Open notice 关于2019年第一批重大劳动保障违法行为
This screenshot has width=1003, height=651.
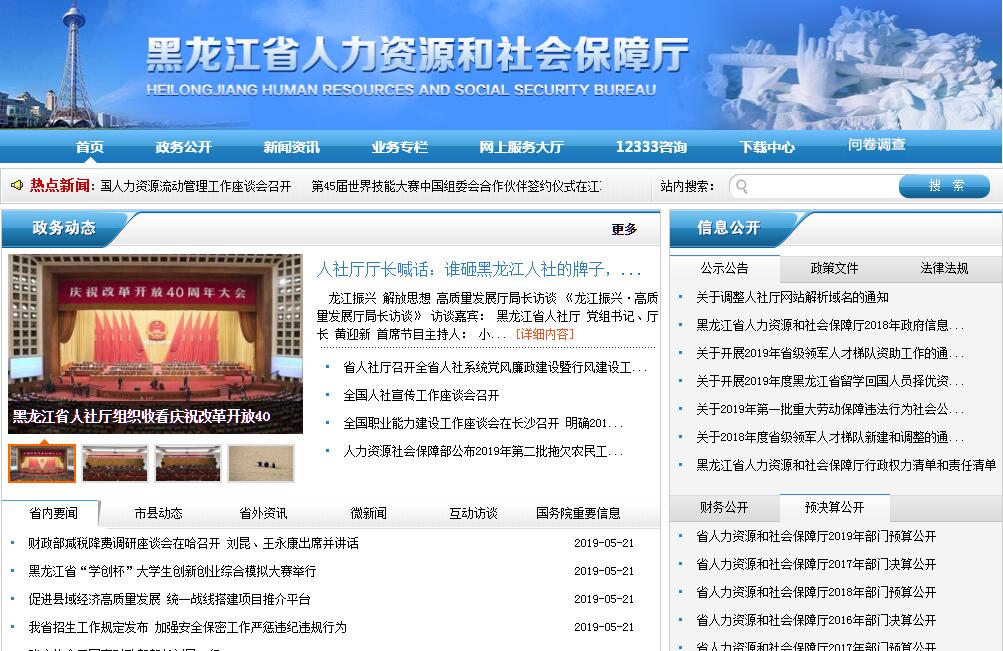tap(830, 409)
